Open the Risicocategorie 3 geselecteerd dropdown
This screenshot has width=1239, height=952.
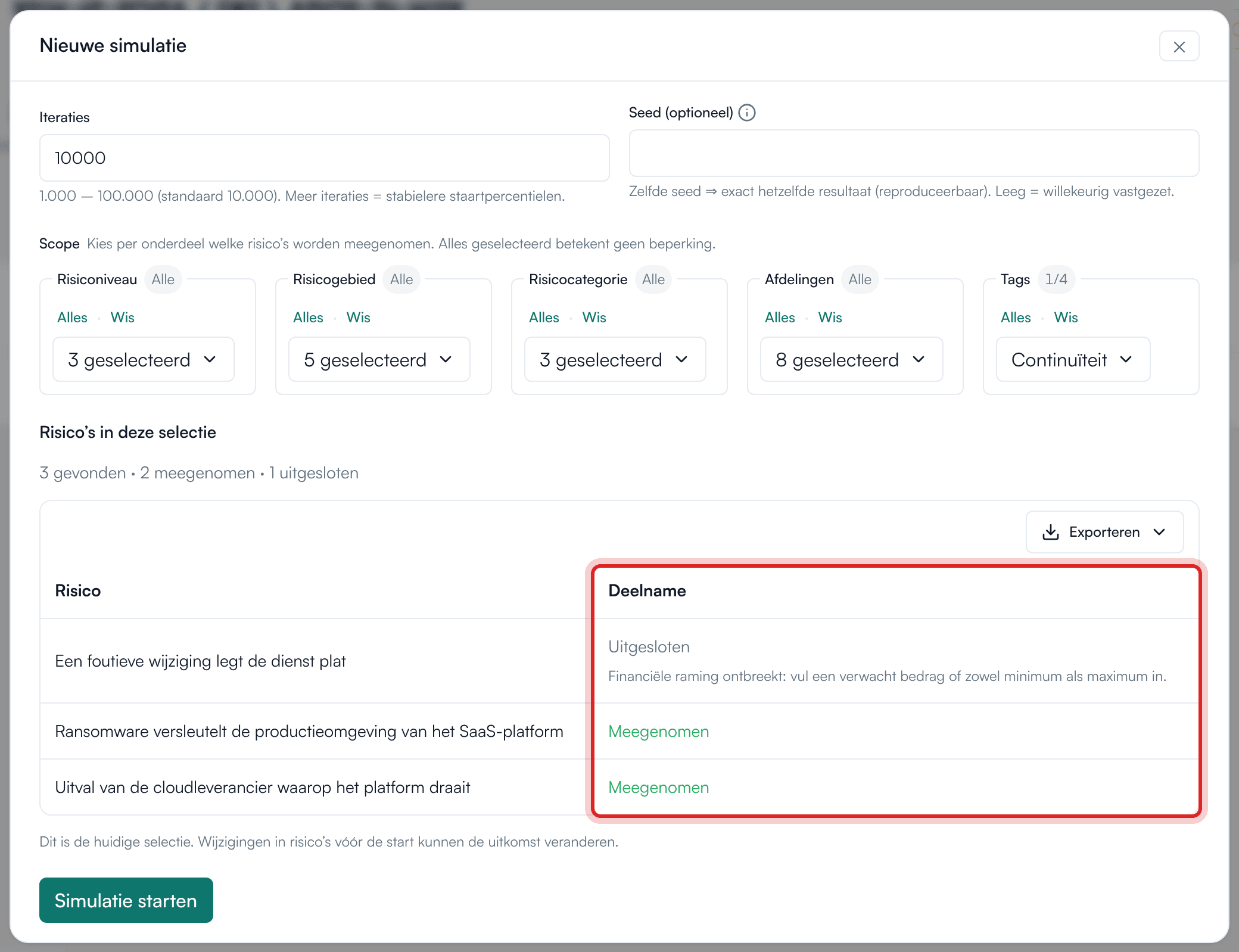point(615,360)
